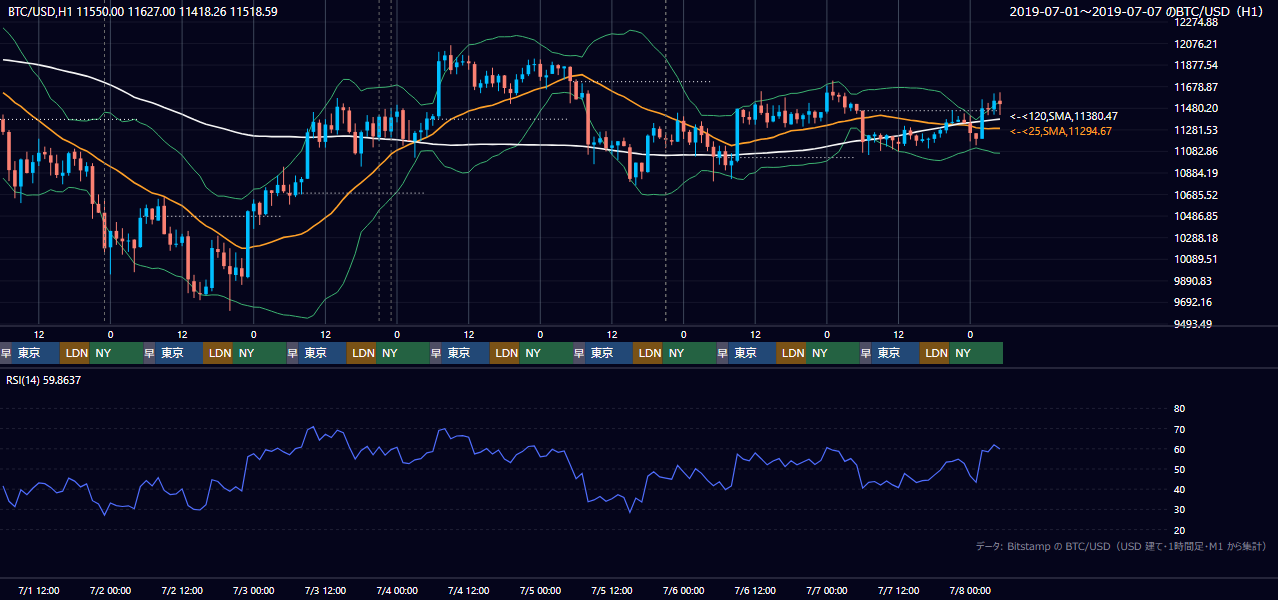The image size is (1278, 600).
Task: Click the 7/1 12:00 time label
Action: click(x=39, y=591)
